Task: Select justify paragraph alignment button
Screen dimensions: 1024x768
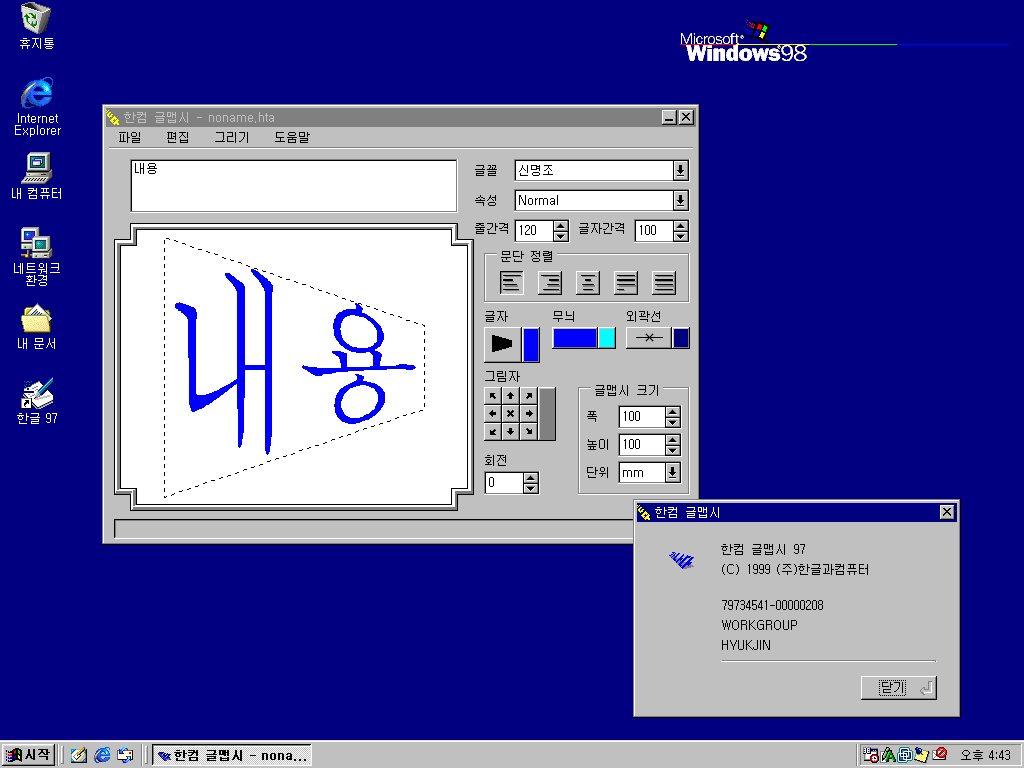Action: coord(626,282)
